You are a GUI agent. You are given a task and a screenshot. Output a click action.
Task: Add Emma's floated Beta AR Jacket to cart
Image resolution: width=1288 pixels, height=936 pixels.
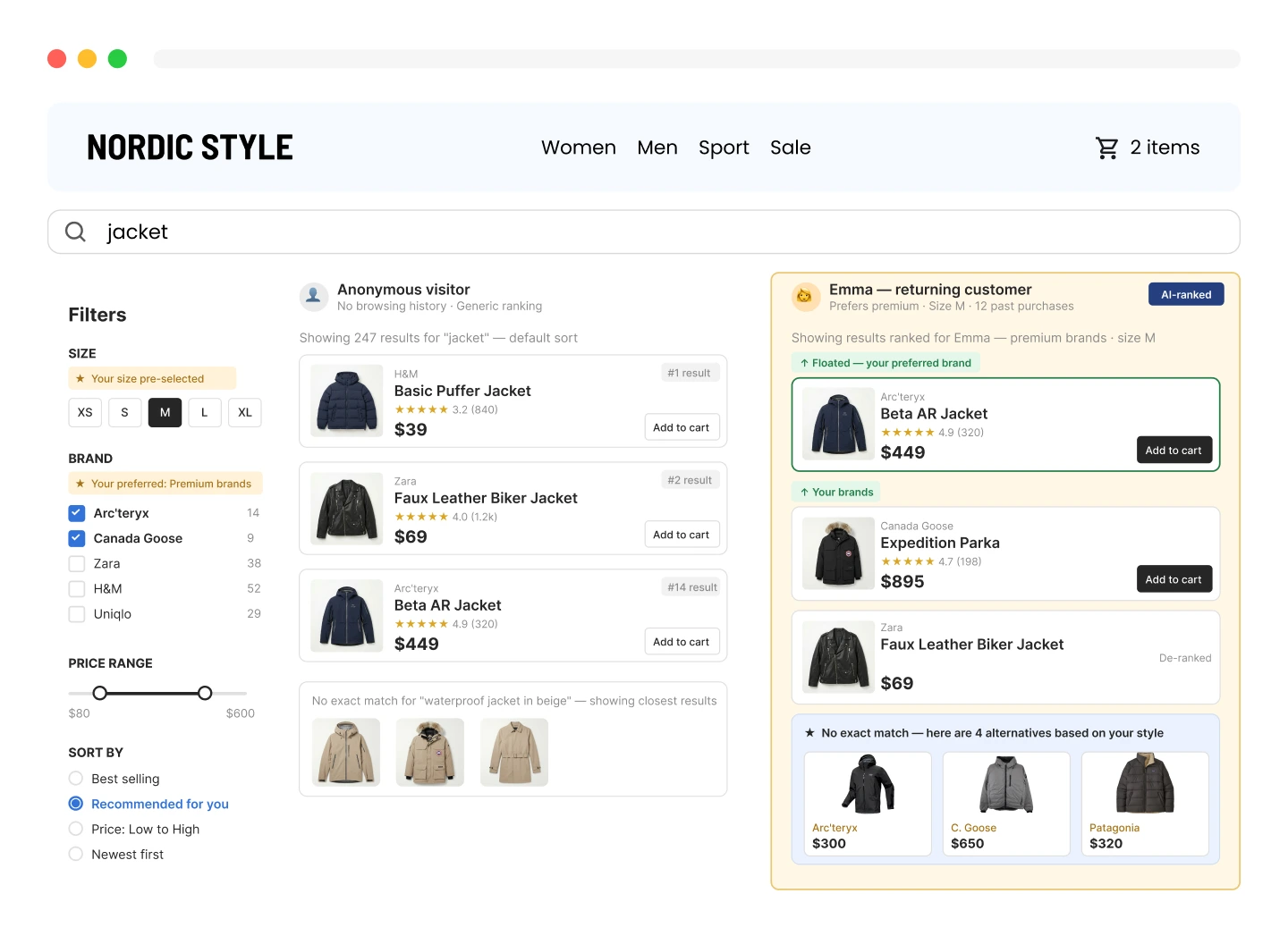[1174, 451]
